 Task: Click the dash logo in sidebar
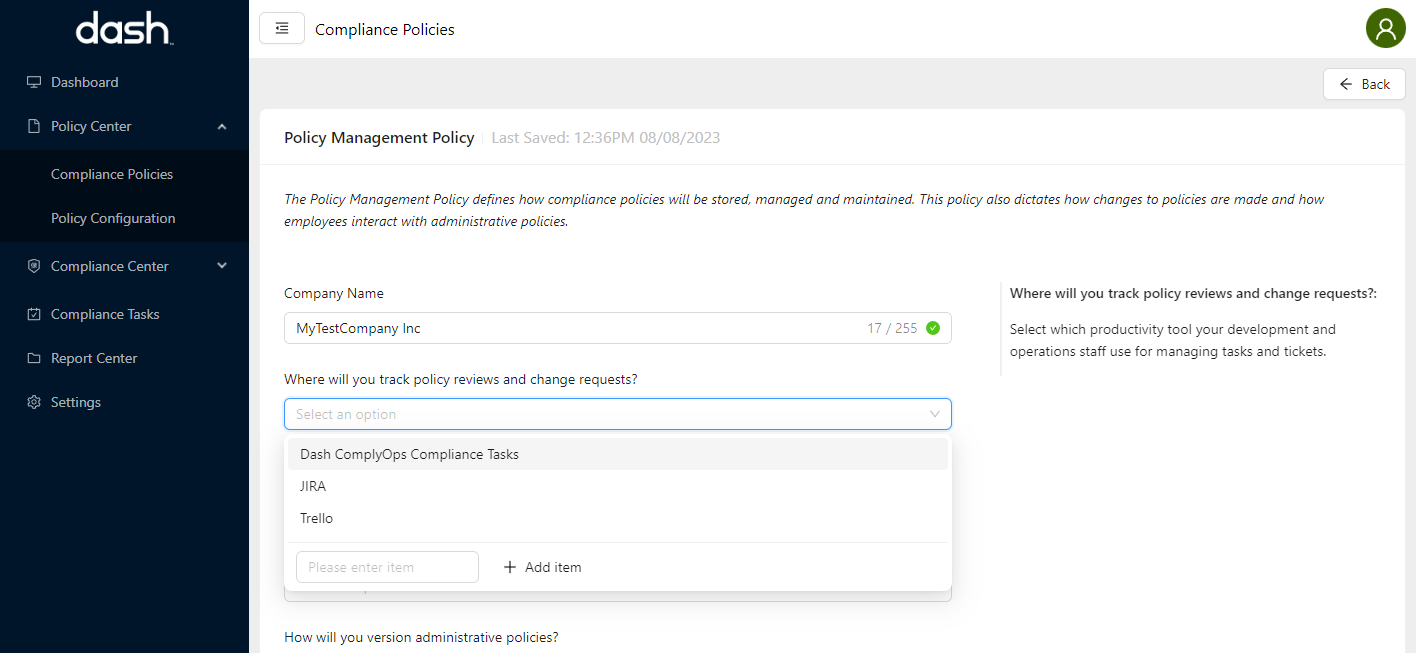click(124, 29)
